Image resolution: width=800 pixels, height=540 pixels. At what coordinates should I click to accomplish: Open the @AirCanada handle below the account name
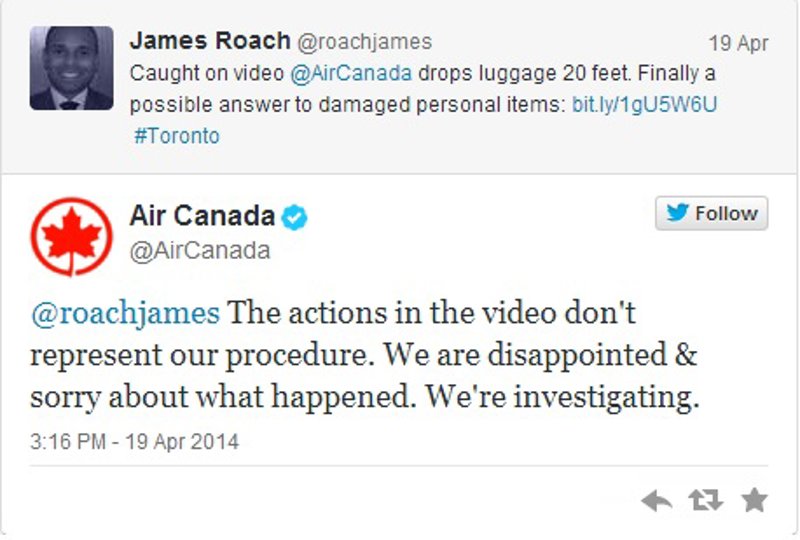pos(200,250)
